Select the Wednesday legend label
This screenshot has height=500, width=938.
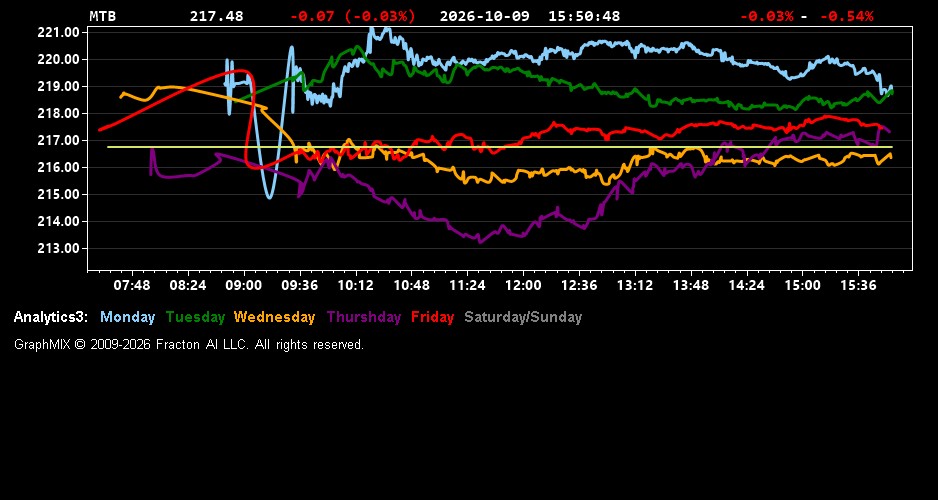pos(274,317)
